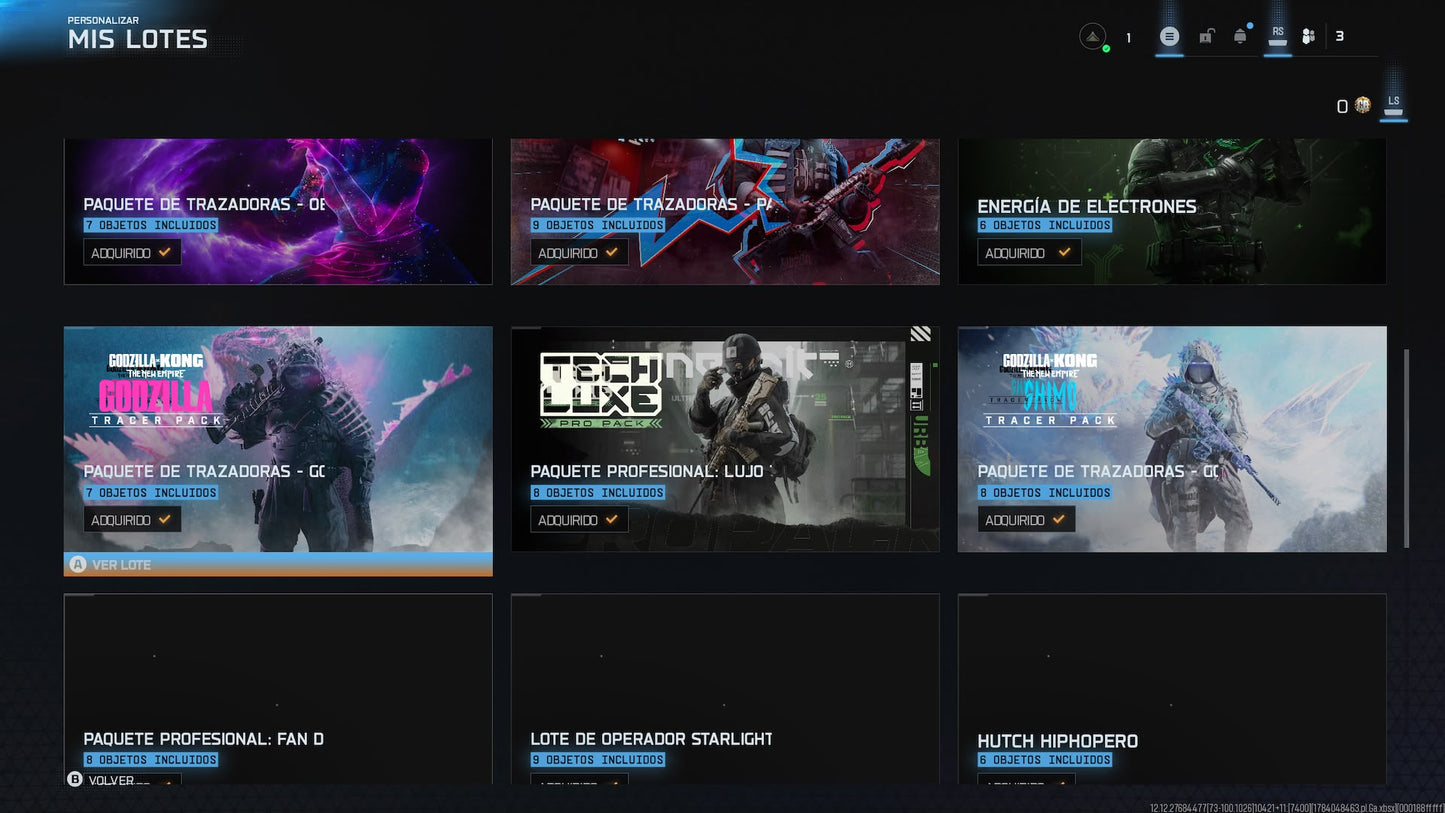Click Adquirido badge on Paquete Profesional: Lujo
Screen dimensions: 1445x813
(579, 520)
